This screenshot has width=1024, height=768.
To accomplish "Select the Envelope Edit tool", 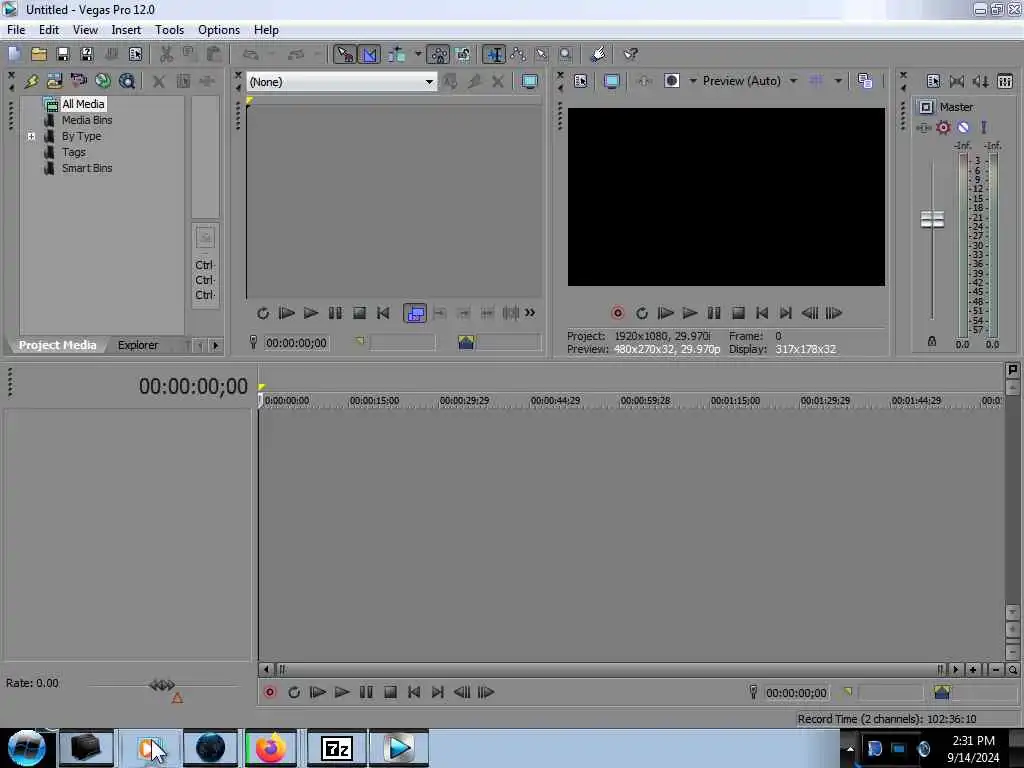I will click(x=519, y=55).
